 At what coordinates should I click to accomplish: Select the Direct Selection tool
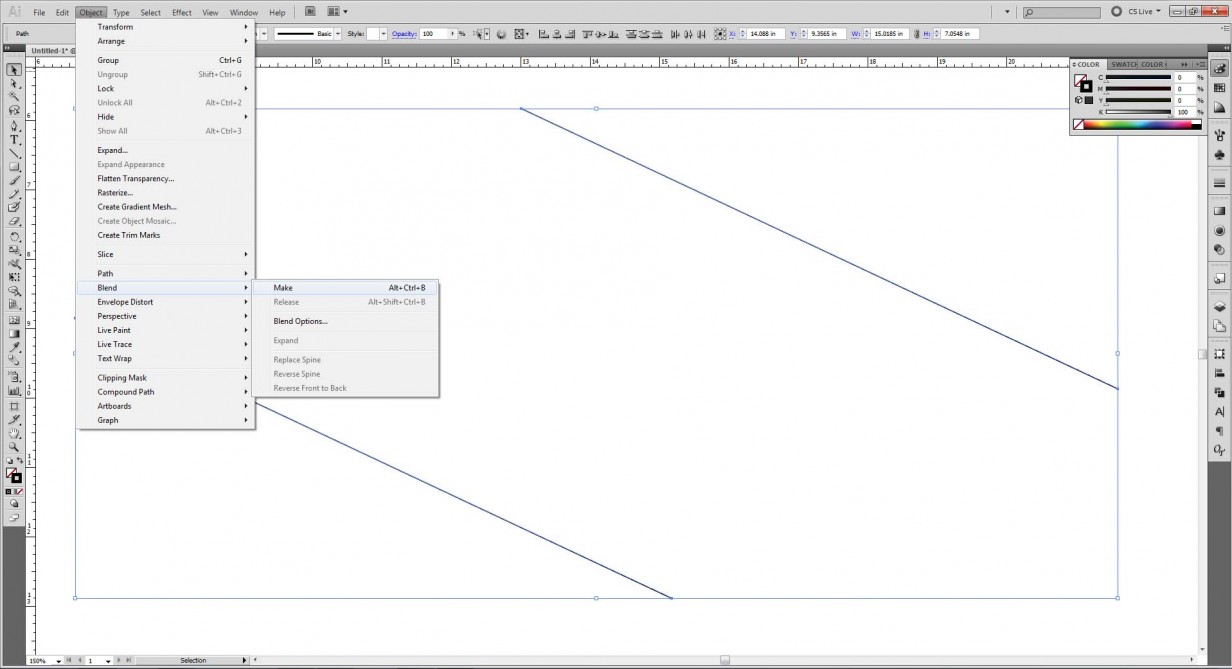14,84
